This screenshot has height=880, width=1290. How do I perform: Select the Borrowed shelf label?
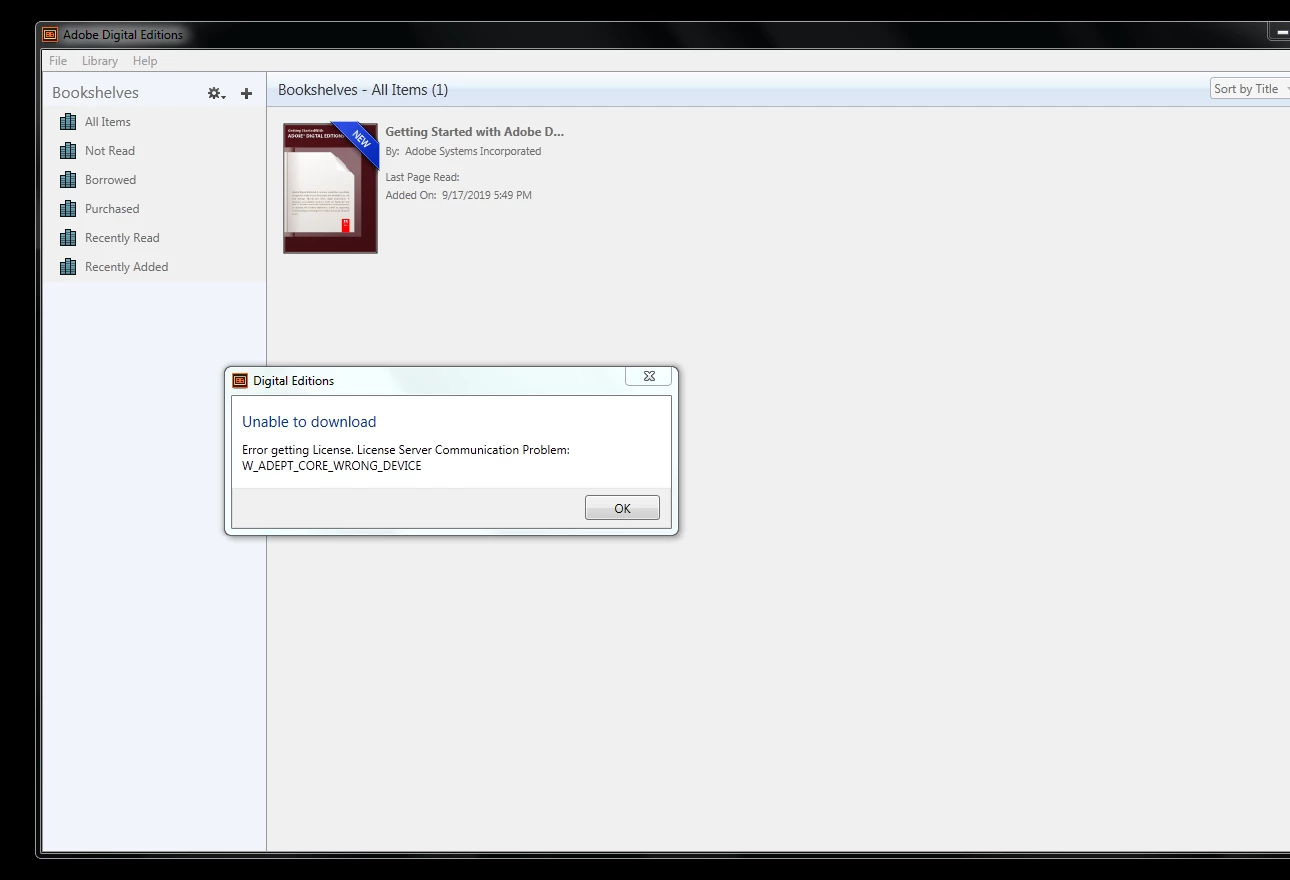[111, 180]
